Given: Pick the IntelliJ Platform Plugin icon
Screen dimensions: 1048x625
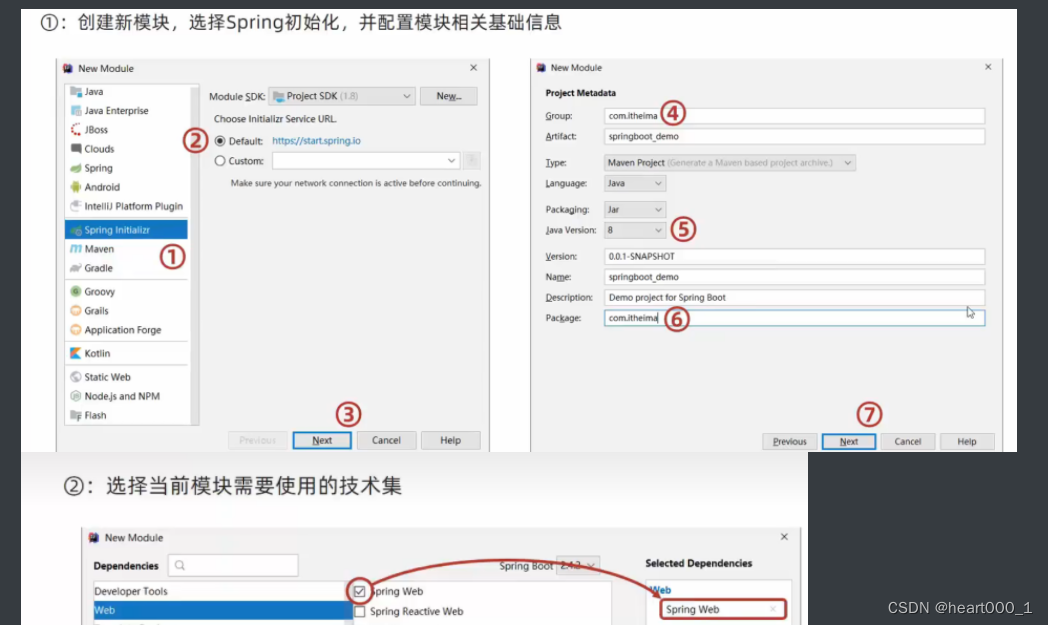Looking at the screenshot, I should click(x=76, y=206).
